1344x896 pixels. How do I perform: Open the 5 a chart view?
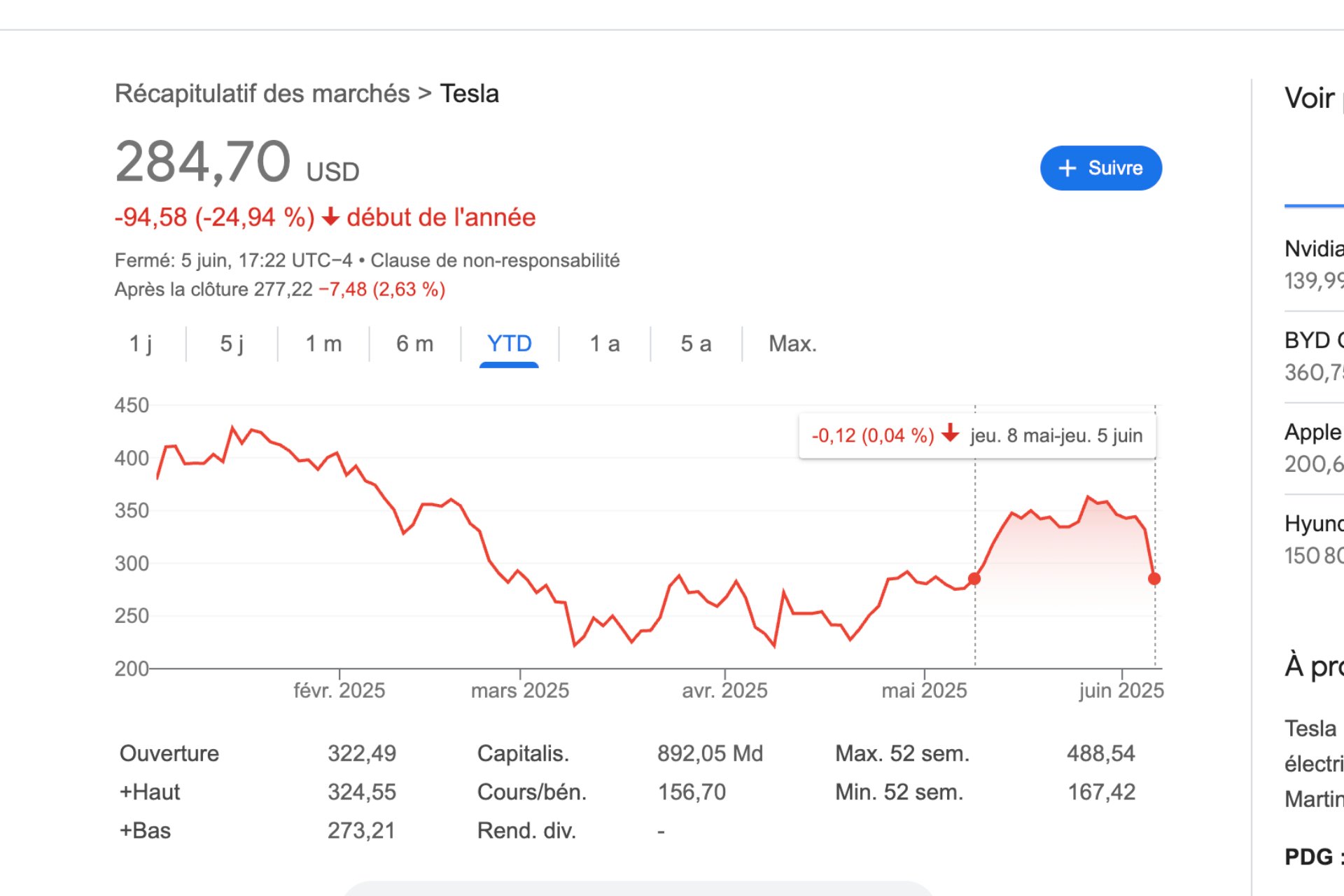[x=696, y=344]
